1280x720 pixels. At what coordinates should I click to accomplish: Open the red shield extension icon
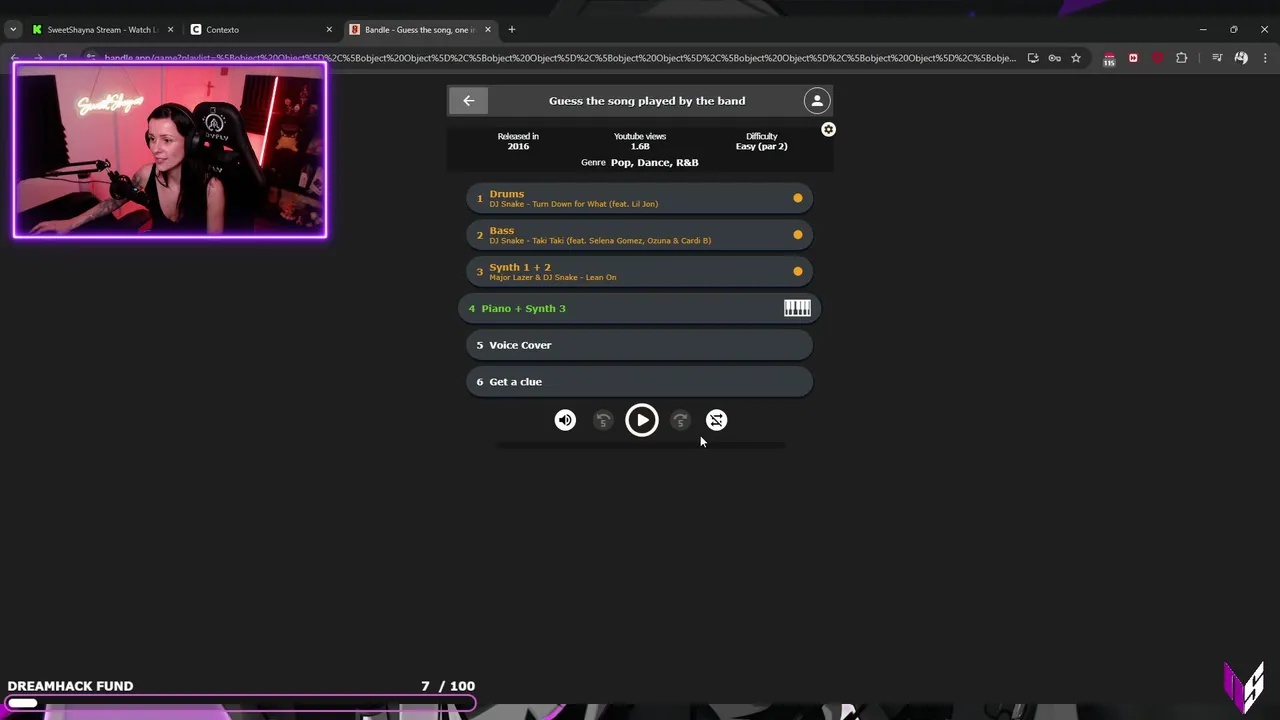pos(1158,58)
